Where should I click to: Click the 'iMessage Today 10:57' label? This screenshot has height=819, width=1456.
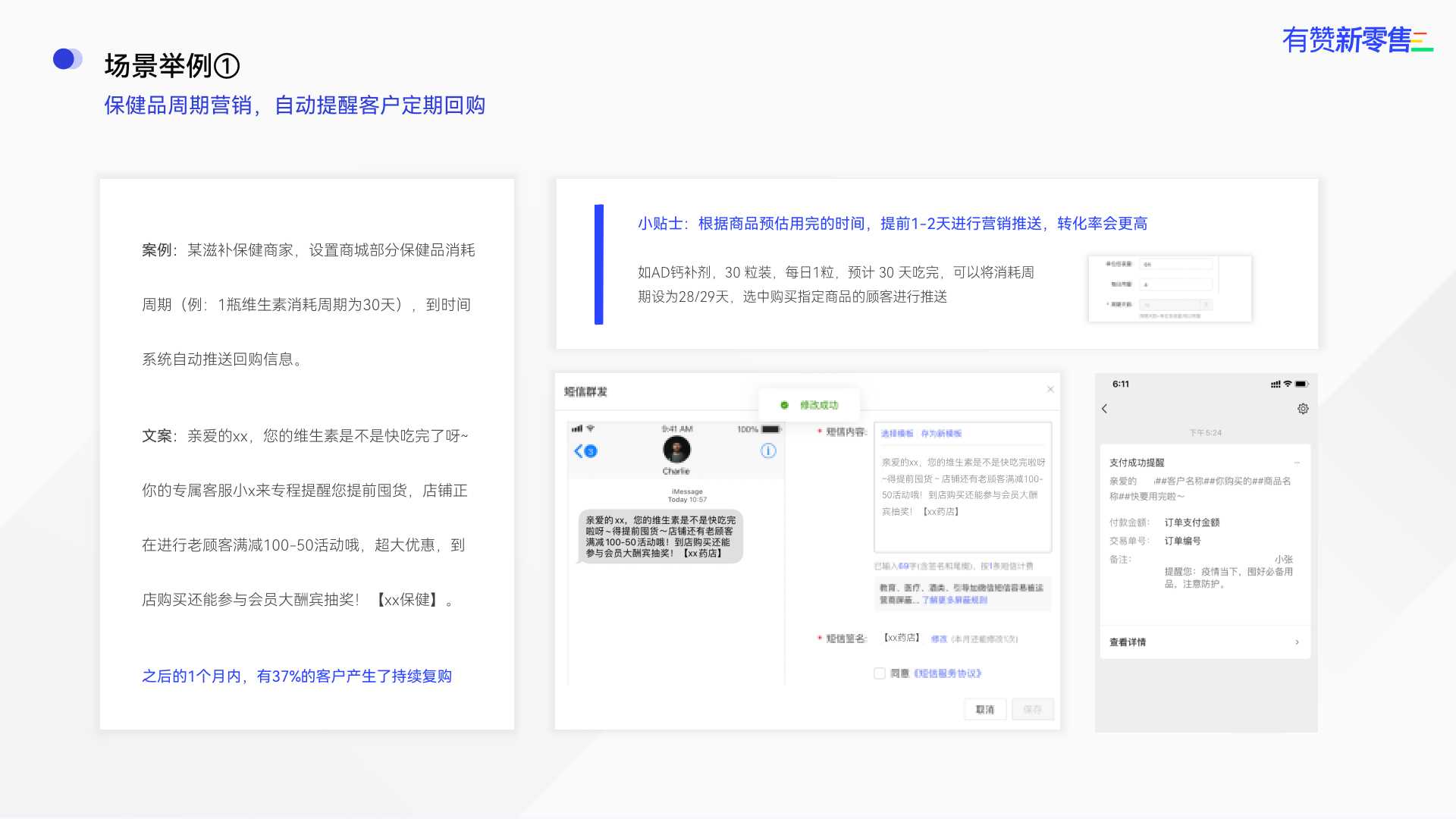tap(687, 495)
